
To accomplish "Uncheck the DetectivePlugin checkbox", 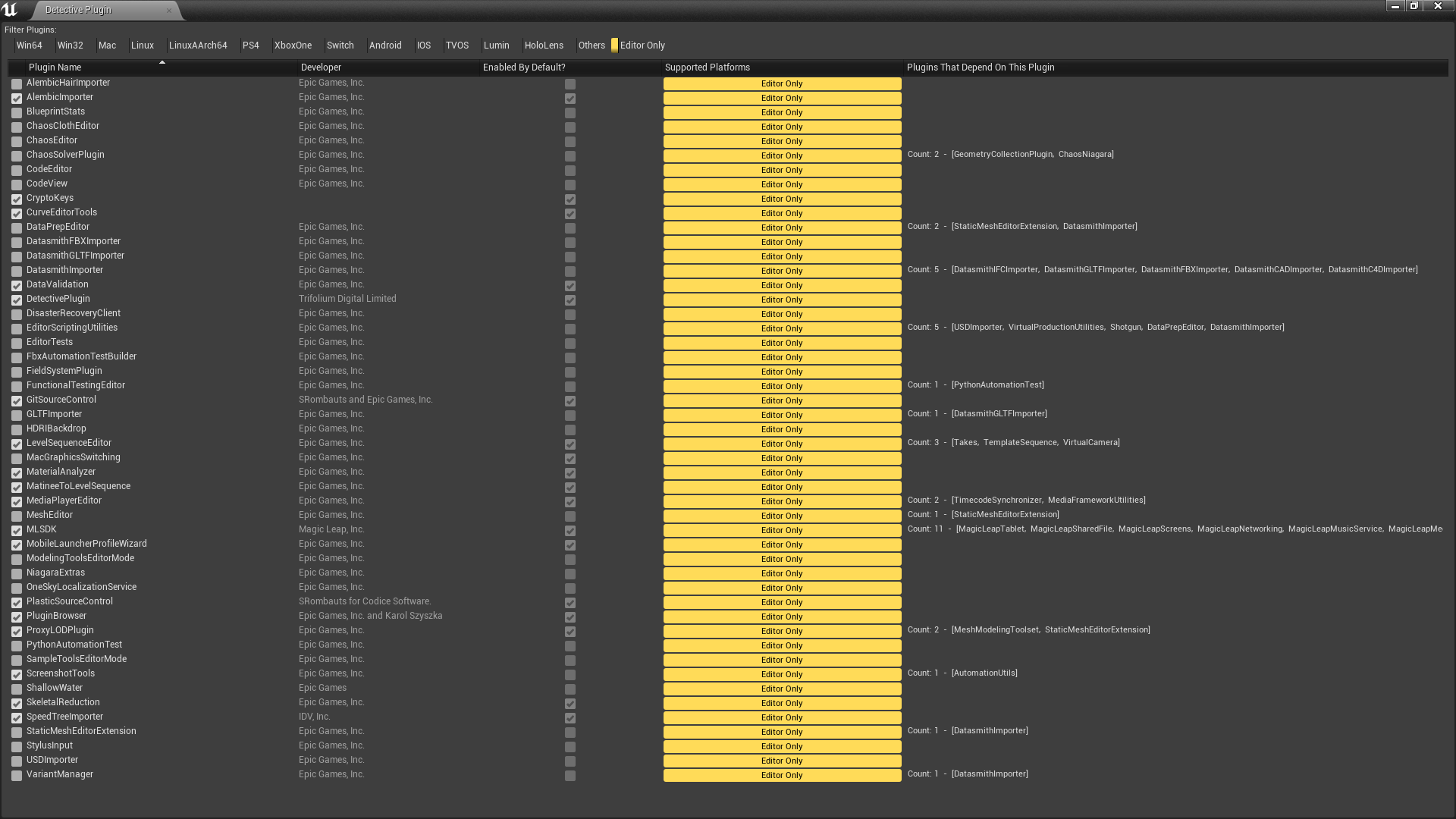I will pyautogui.click(x=17, y=300).
